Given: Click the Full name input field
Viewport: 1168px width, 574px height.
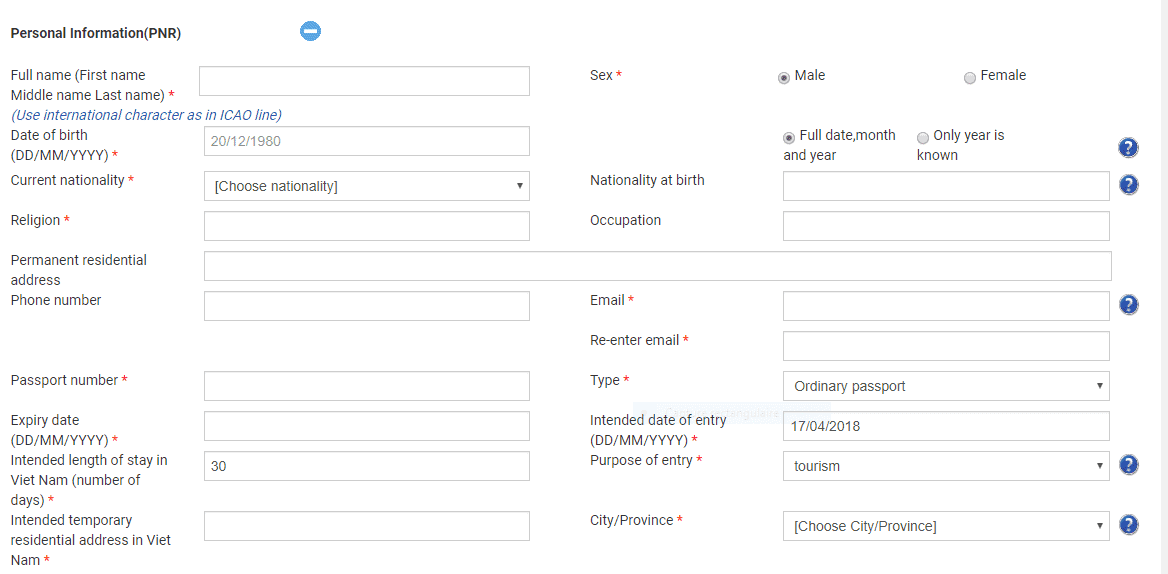Looking at the screenshot, I should coord(364,81).
